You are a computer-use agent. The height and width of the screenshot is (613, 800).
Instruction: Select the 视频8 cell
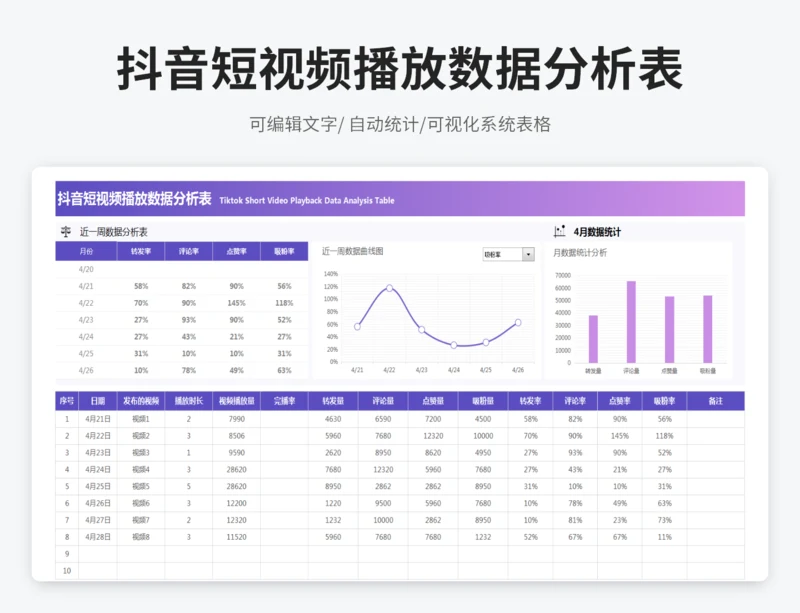point(141,537)
